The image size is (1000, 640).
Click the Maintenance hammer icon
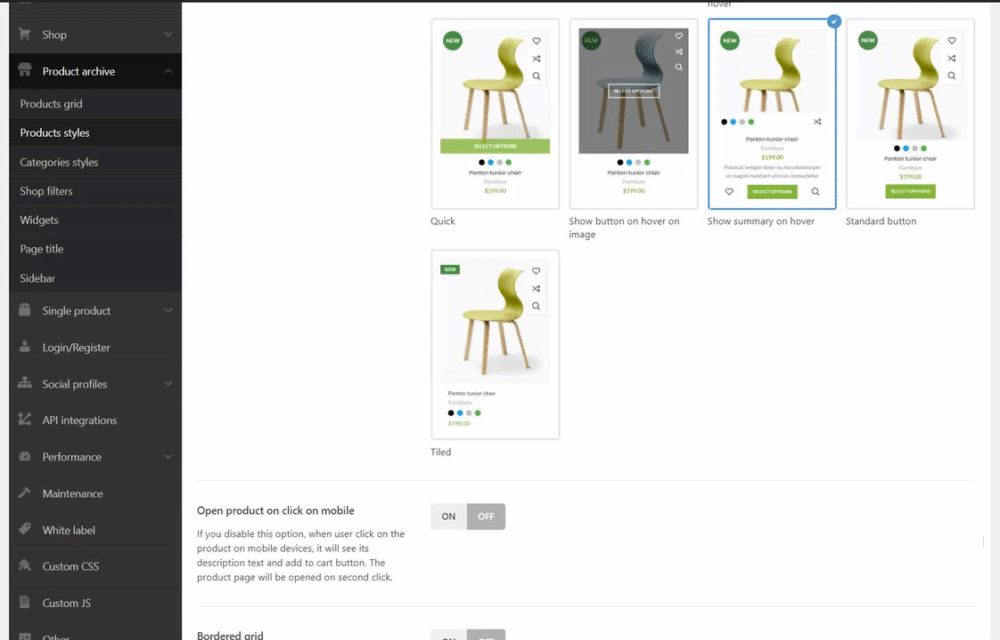(25, 493)
